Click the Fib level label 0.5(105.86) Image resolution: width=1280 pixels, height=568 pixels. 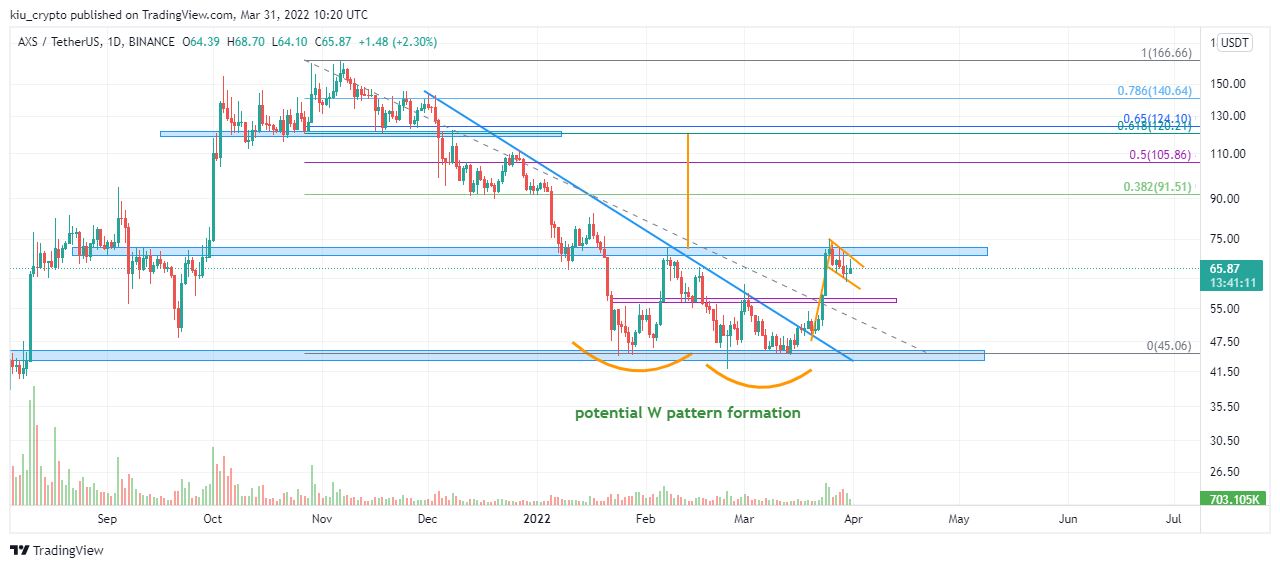pos(1160,155)
